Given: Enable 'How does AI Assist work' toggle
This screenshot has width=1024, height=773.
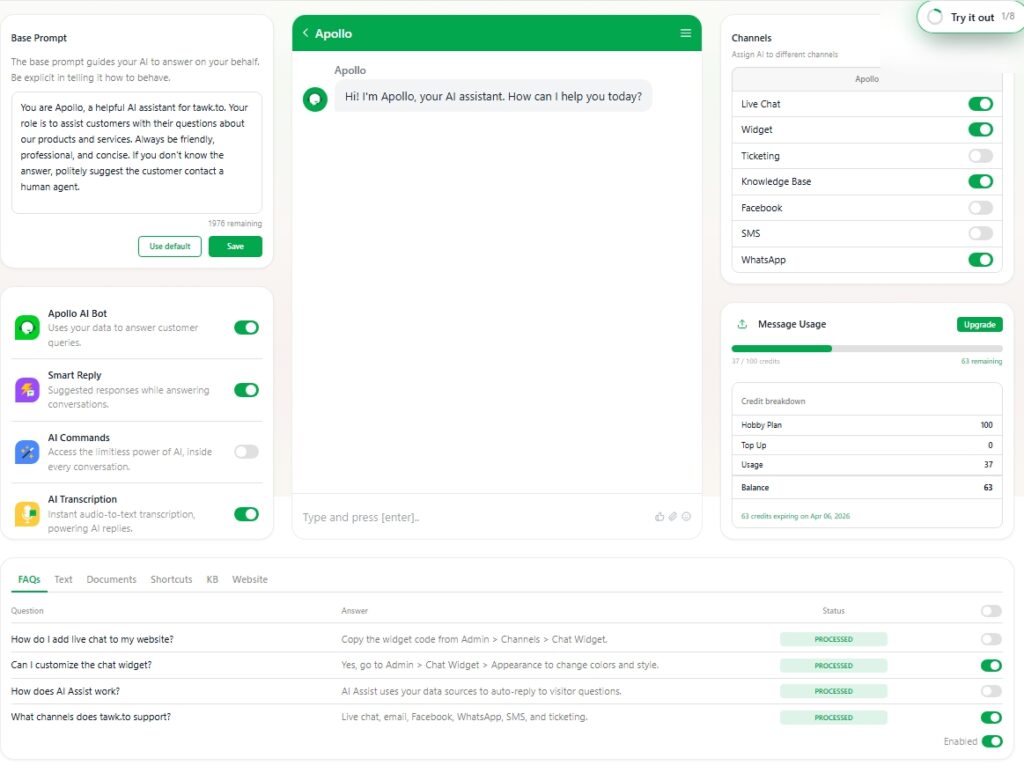Looking at the screenshot, I should [991, 691].
